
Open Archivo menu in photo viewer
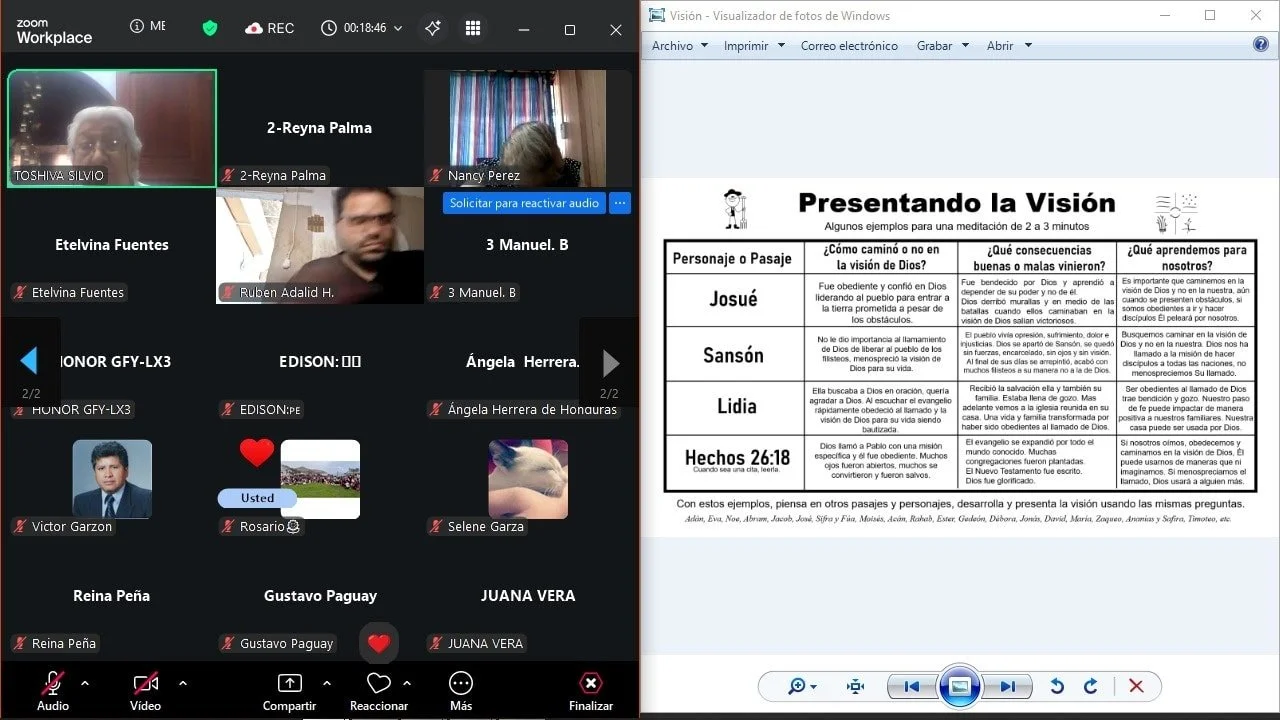(680, 46)
